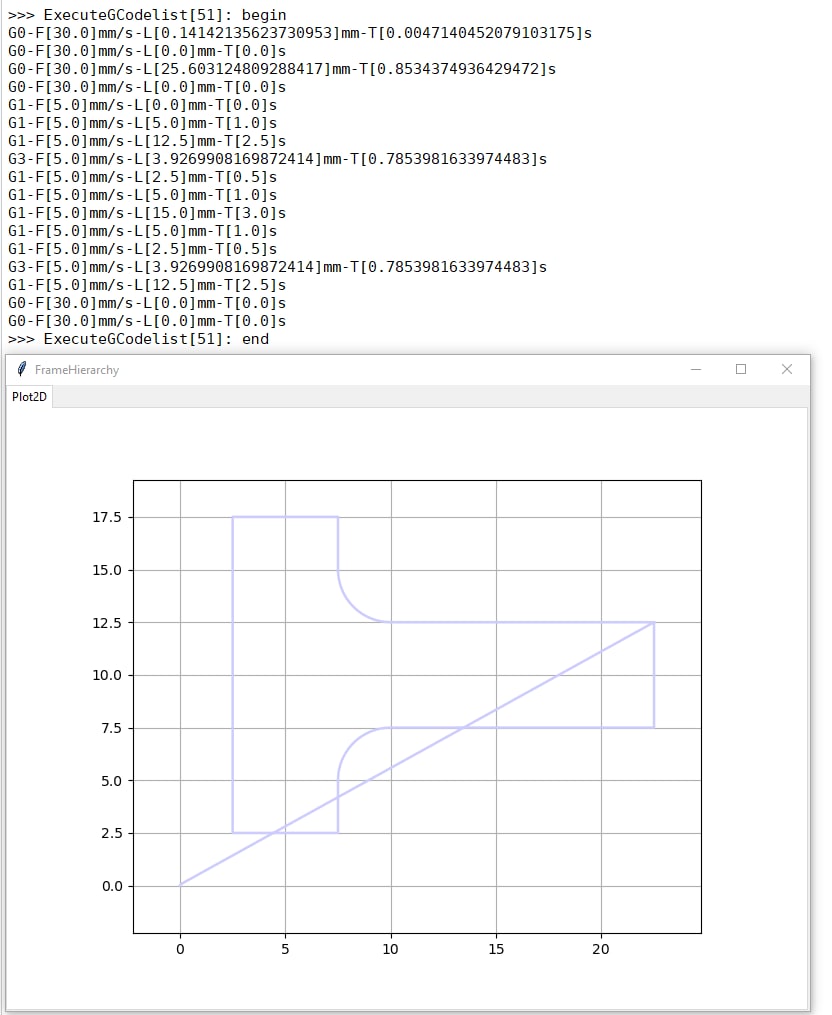This screenshot has width=832, height=1015.
Task: Switch to the Plot2D tab
Action: coord(30,397)
